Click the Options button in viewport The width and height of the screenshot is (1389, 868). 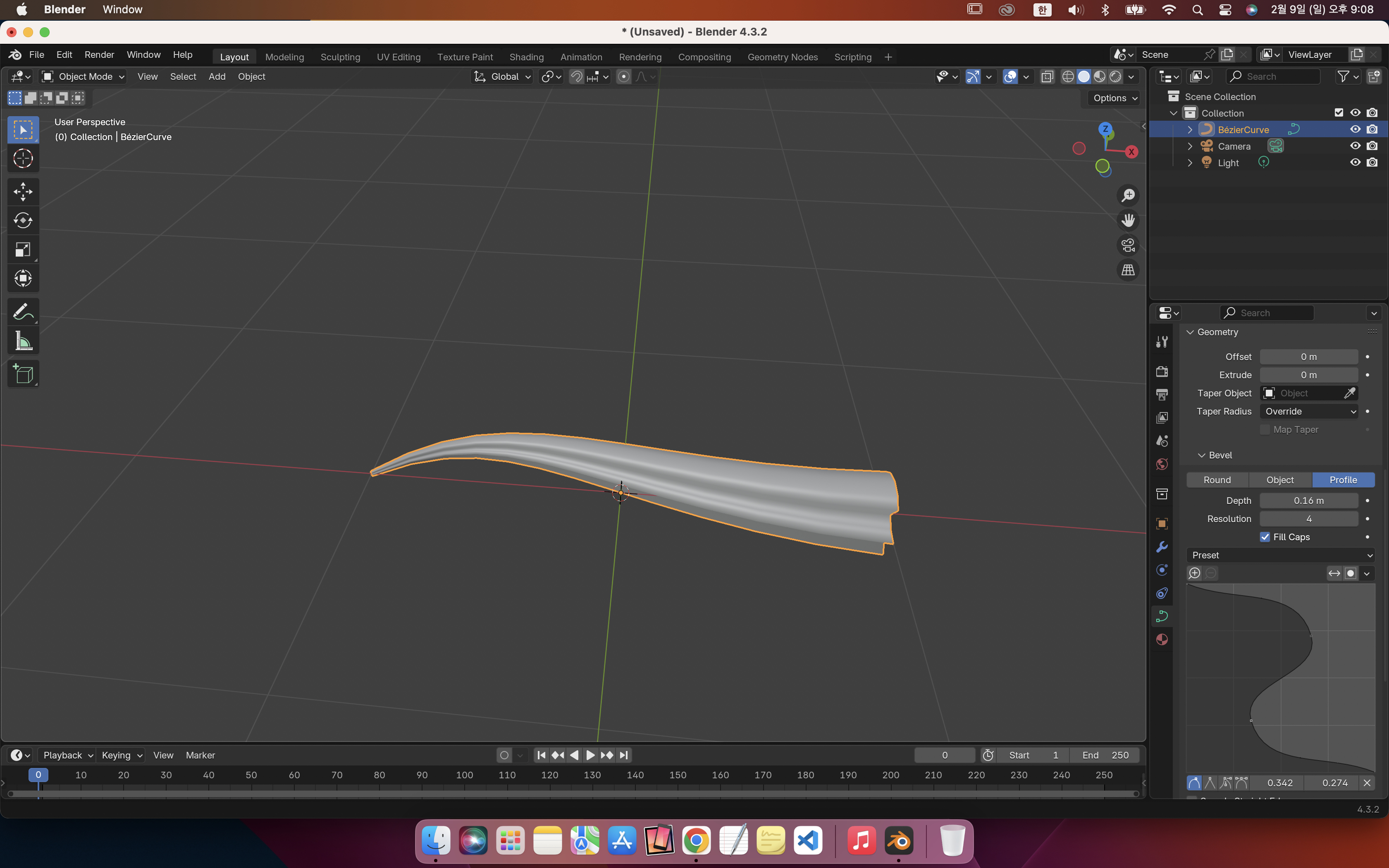(x=1115, y=98)
